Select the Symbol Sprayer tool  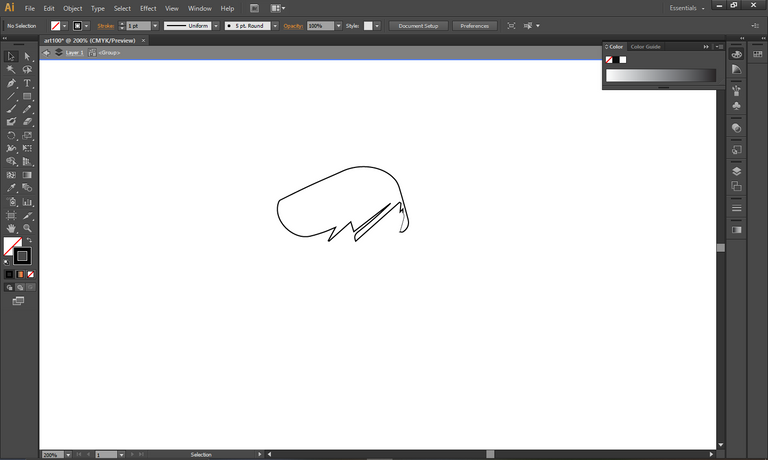11,201
